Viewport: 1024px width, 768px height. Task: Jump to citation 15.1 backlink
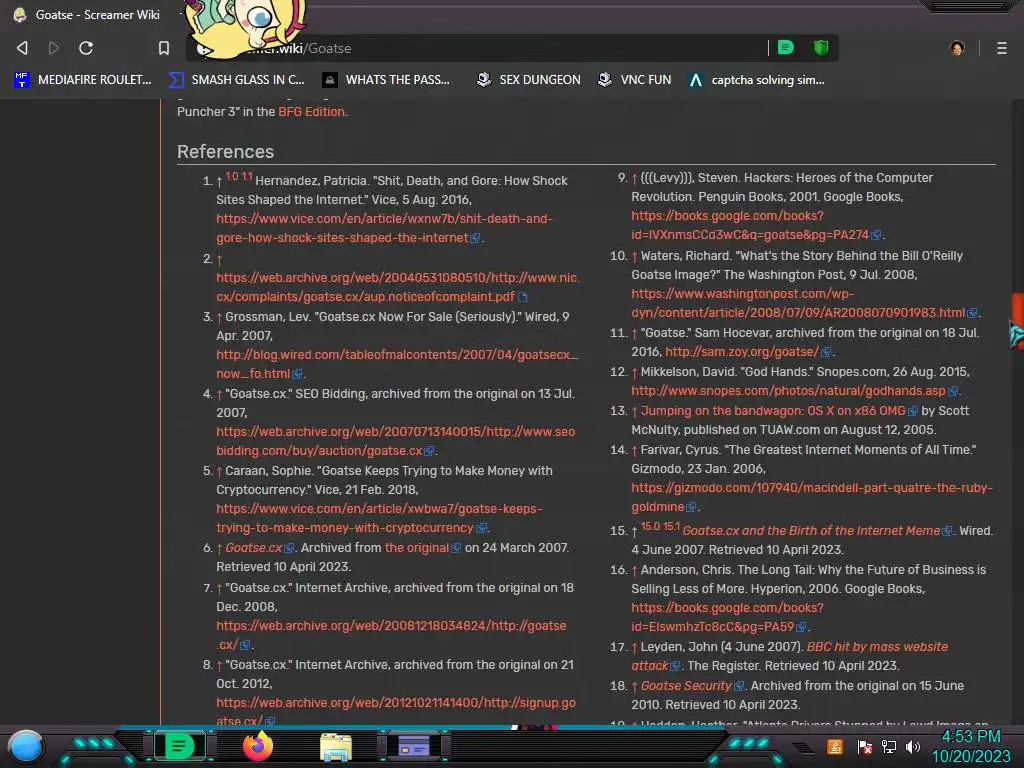(671, 526)
